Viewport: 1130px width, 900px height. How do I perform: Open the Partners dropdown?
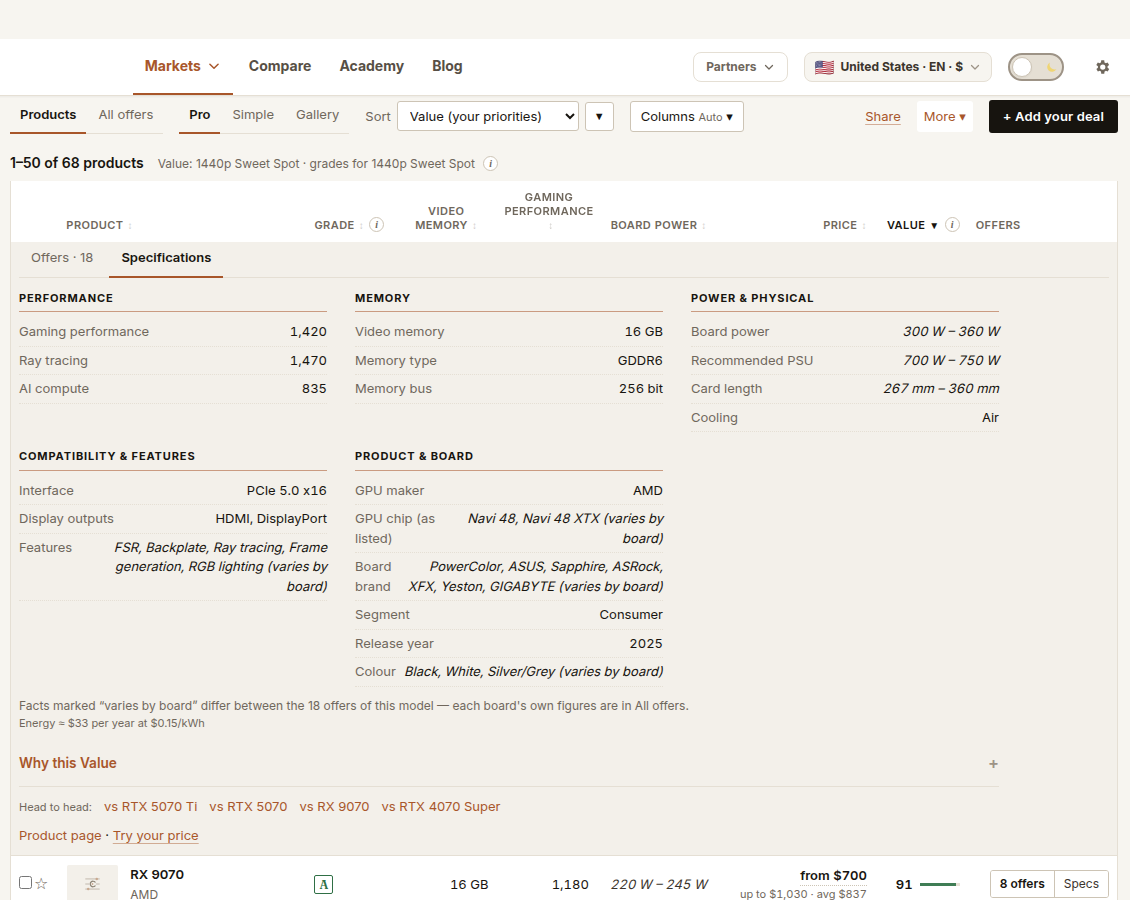(740, 67)
